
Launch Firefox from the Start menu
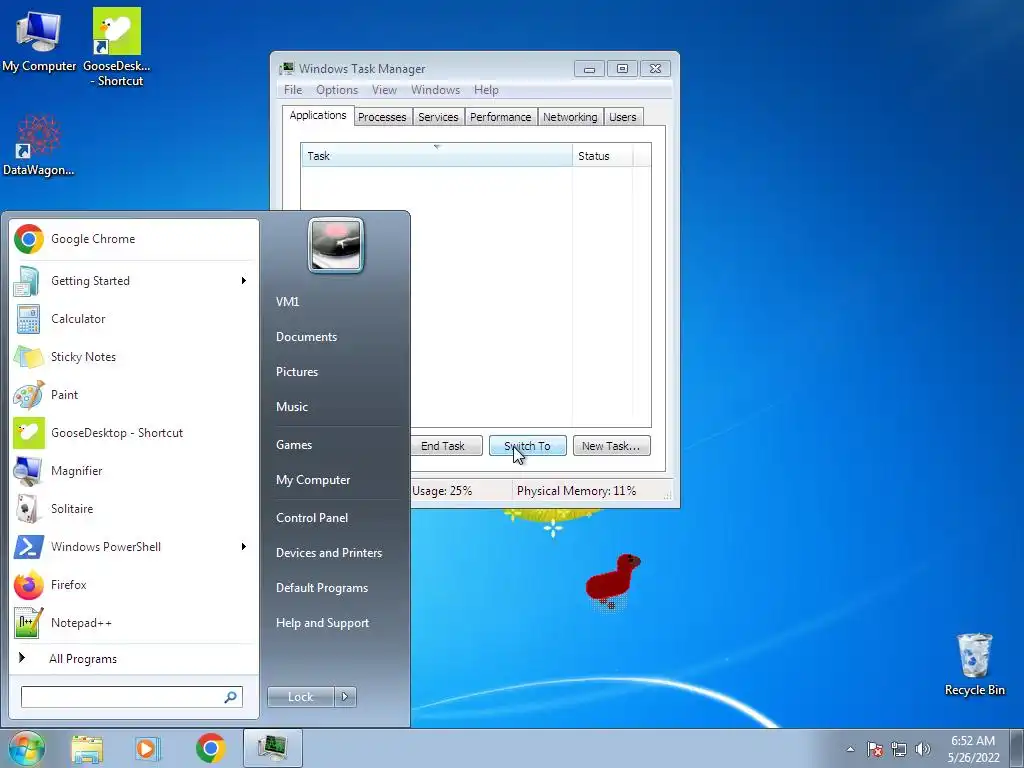tap(135, 584)
